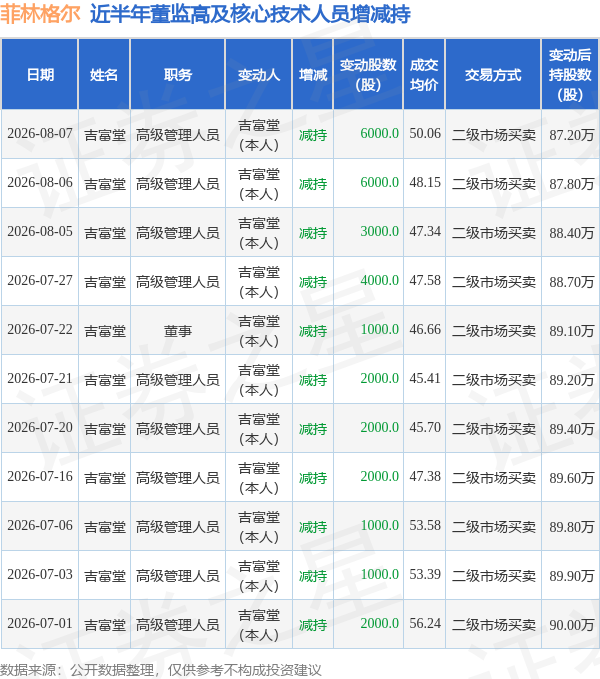Click the 2026-07-01 date cell

(x=40, y=624)
